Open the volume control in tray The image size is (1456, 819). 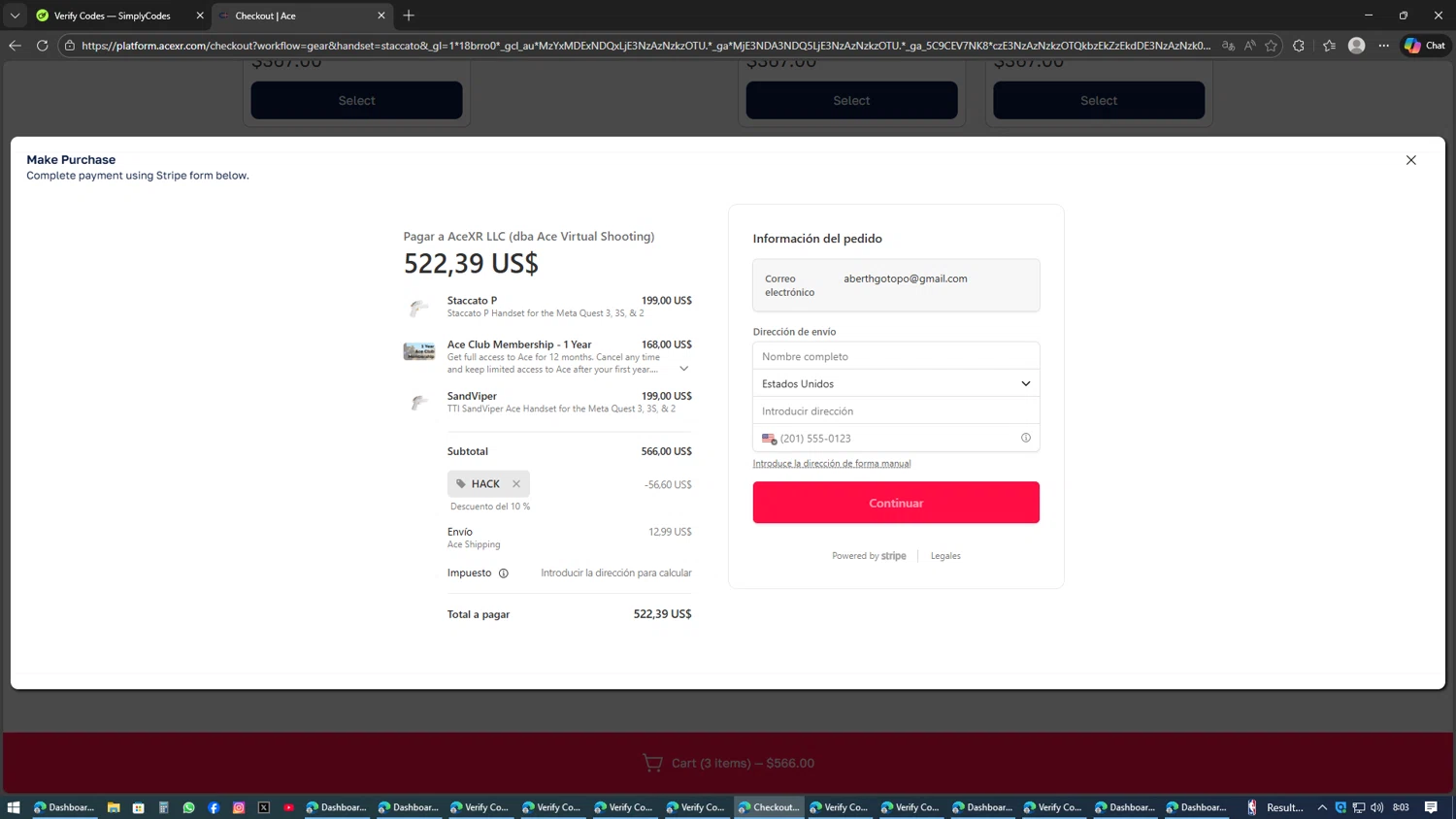click(1376, 807)
